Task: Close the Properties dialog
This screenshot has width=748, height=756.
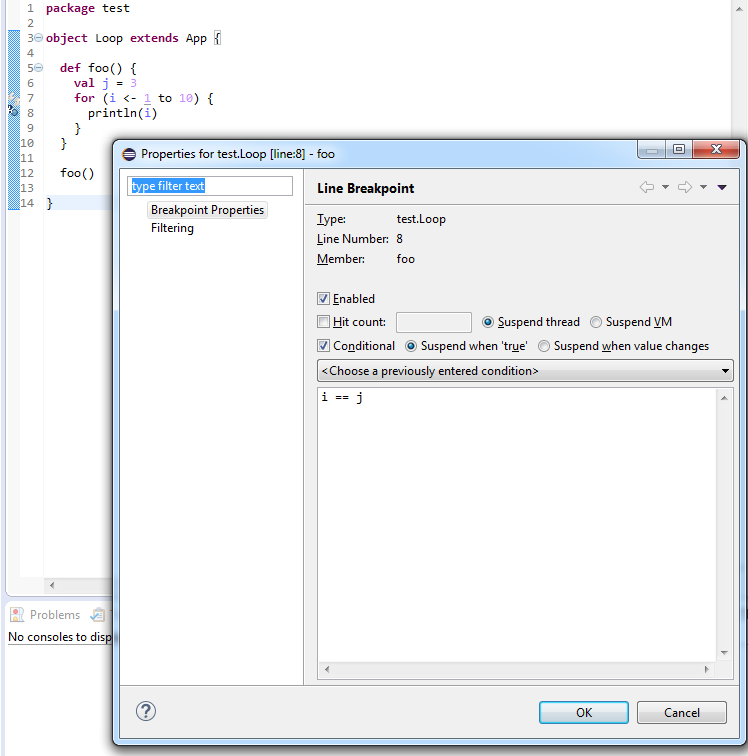Action: pyautogui.click(x=716, y=149)
